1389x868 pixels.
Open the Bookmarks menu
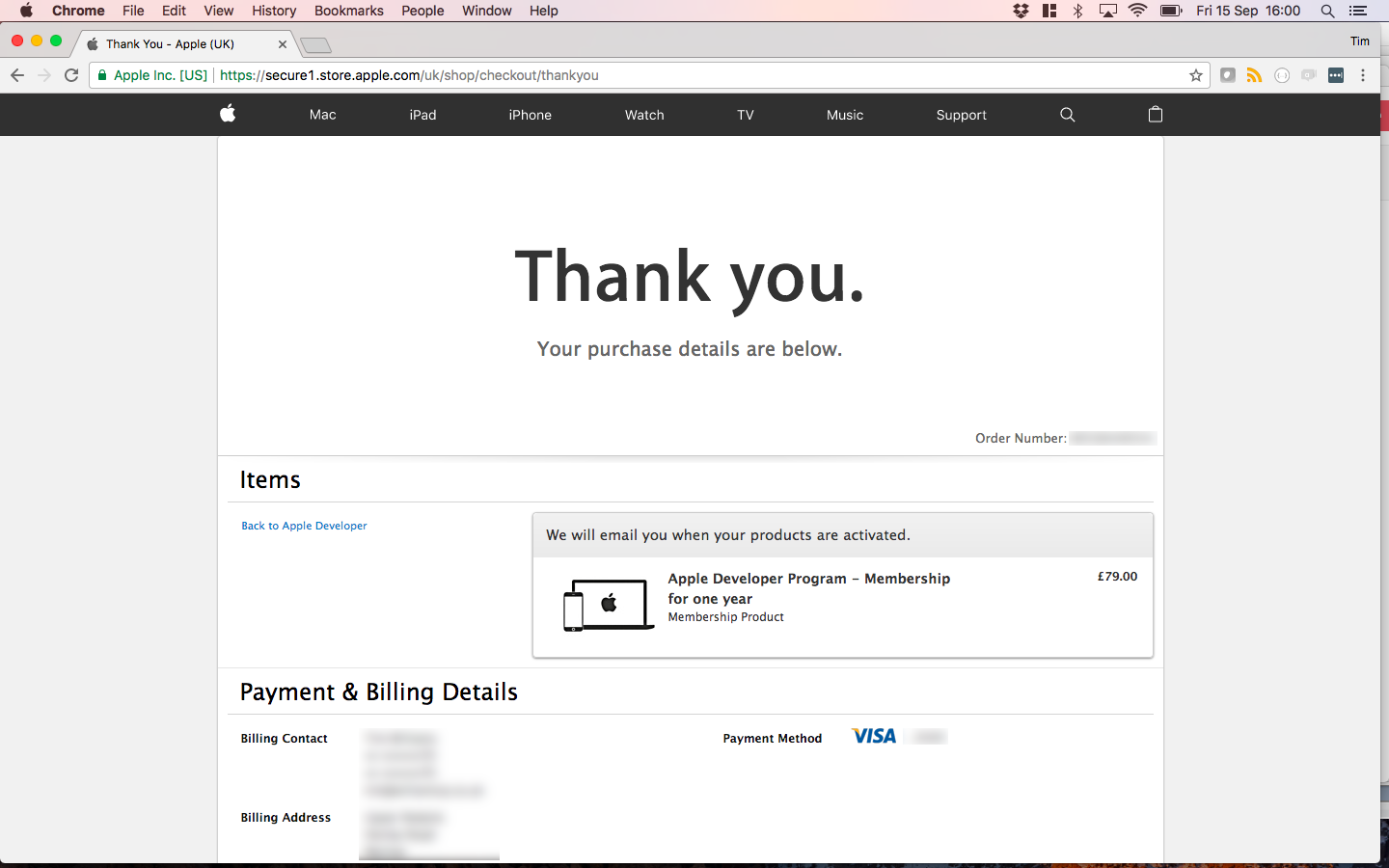(x=349, y=11)
